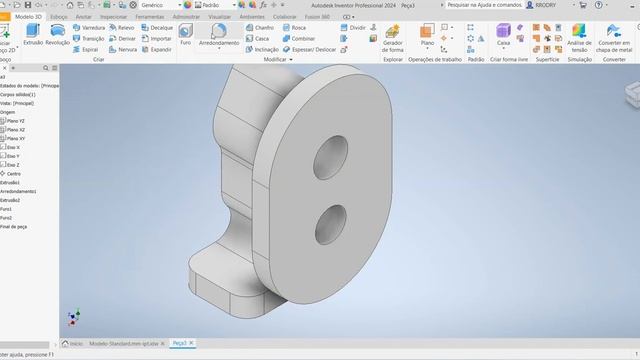Save the document with the floppy disk icon
This screenshot has height=360, width=640.
[x=28, y=5]
